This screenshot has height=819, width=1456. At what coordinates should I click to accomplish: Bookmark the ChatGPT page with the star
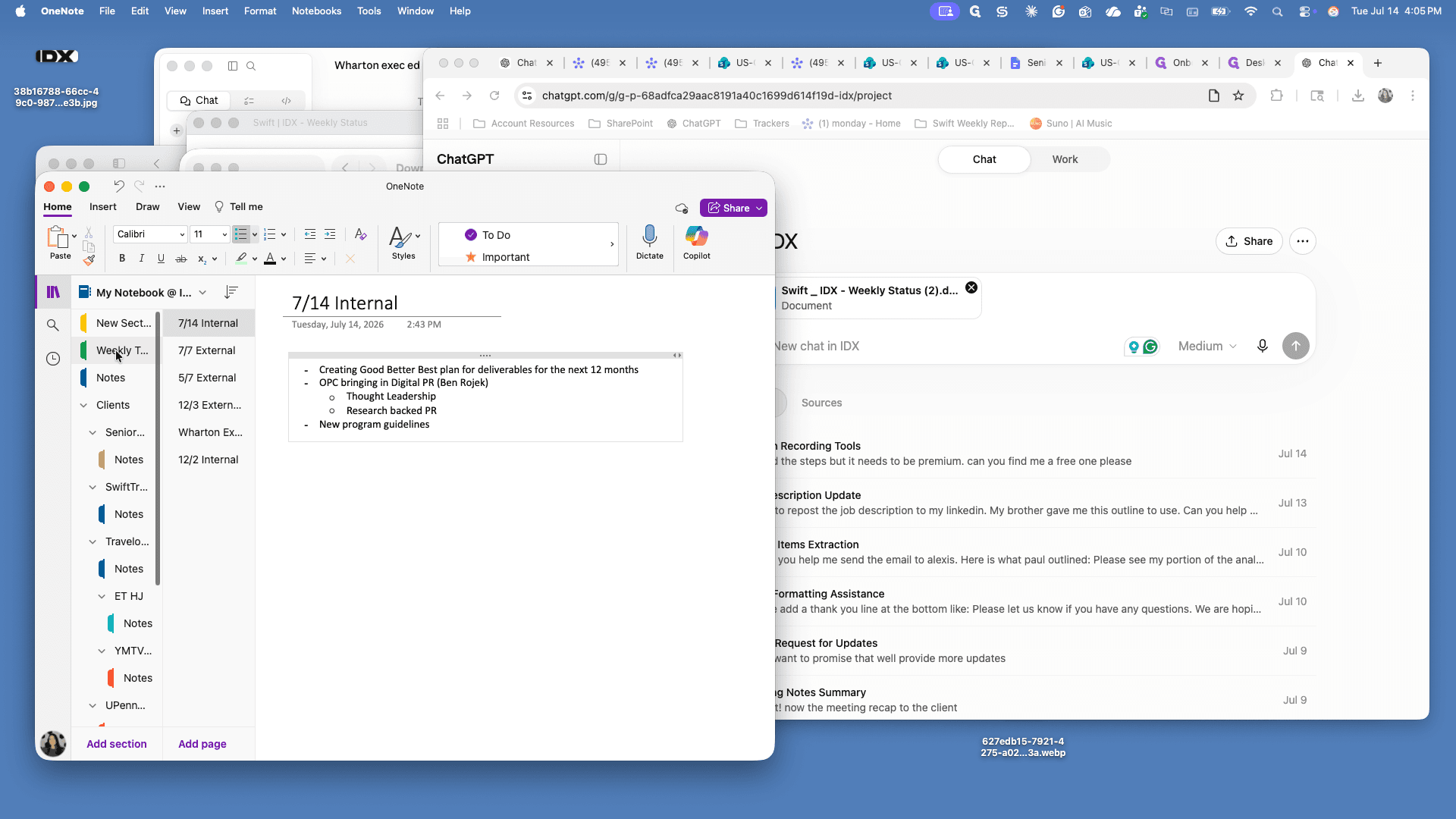click(x=1238, y=96)
